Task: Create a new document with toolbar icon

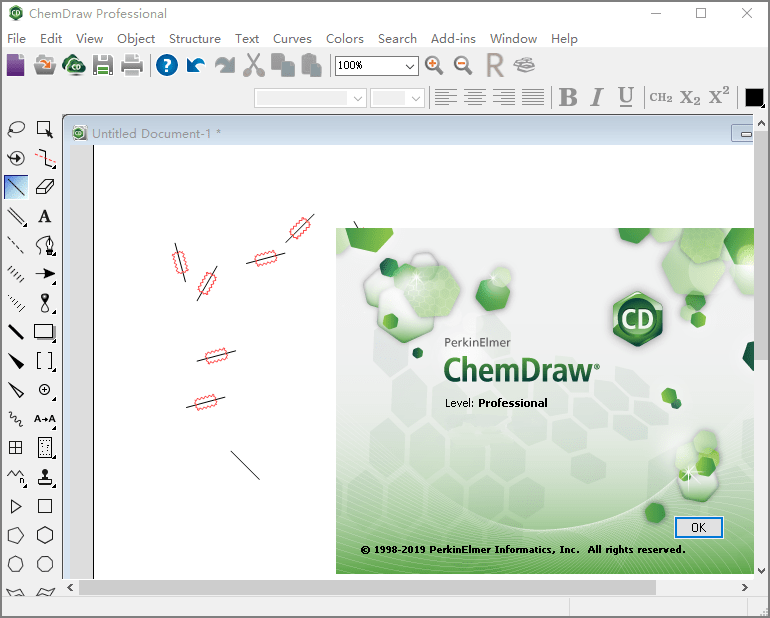Action: 15,65
